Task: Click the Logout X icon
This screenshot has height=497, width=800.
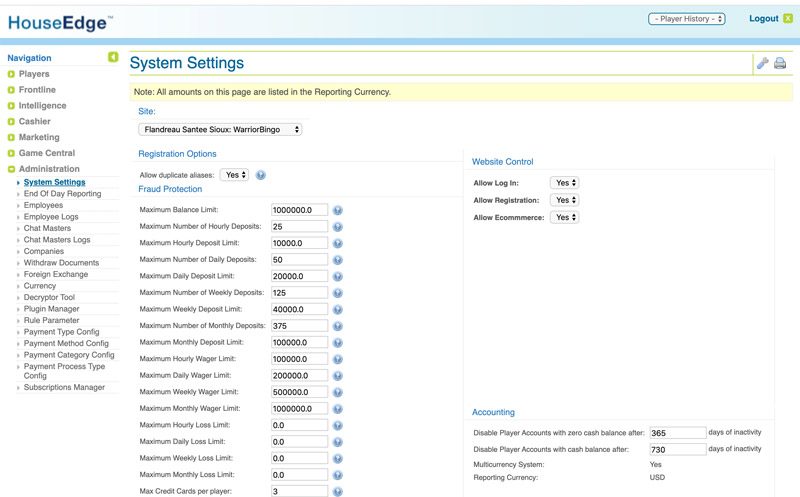Action: pos(788,18)
